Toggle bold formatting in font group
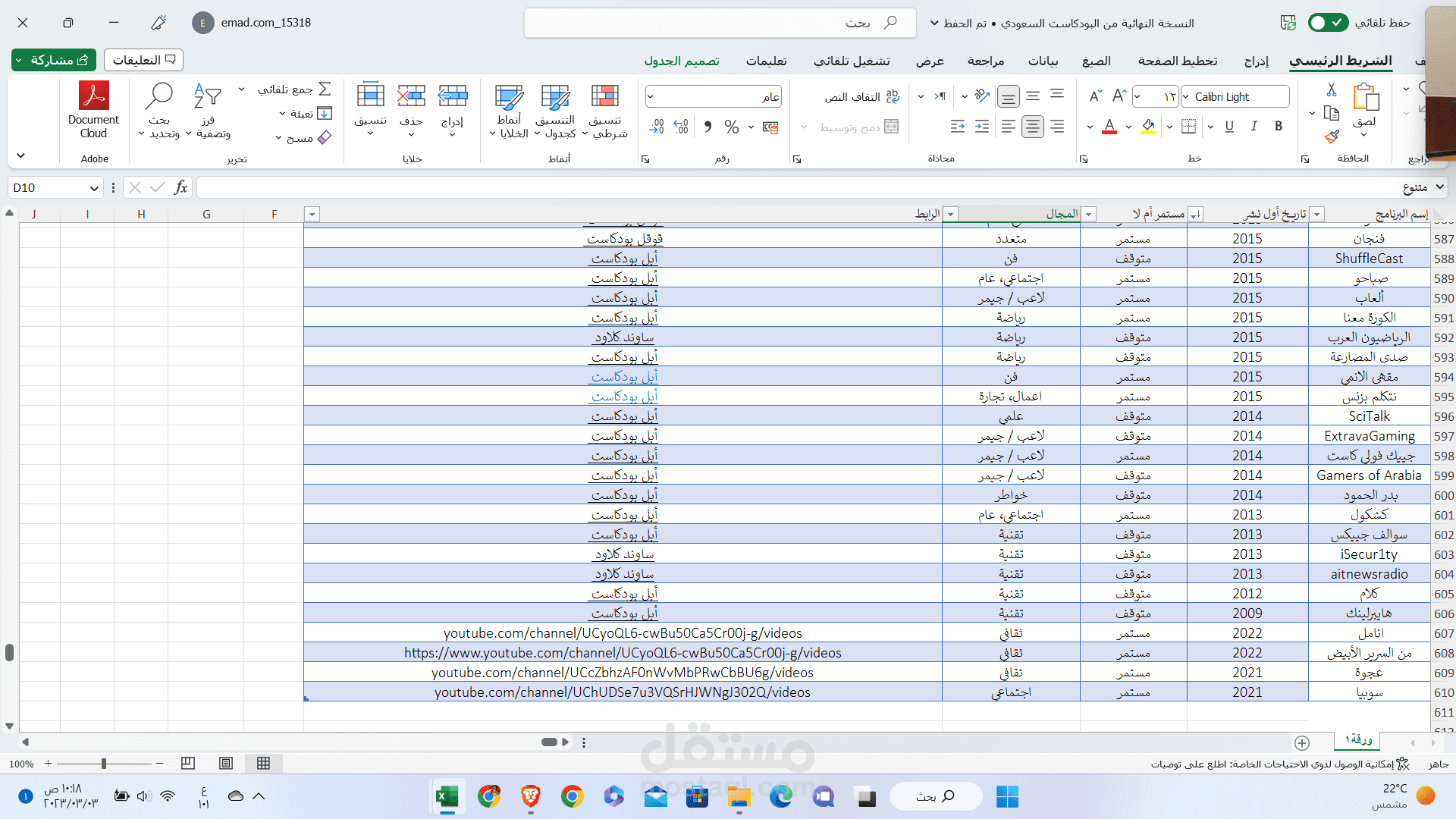This screenshot has height=819, width=1456. click(x=1279, y=127)
